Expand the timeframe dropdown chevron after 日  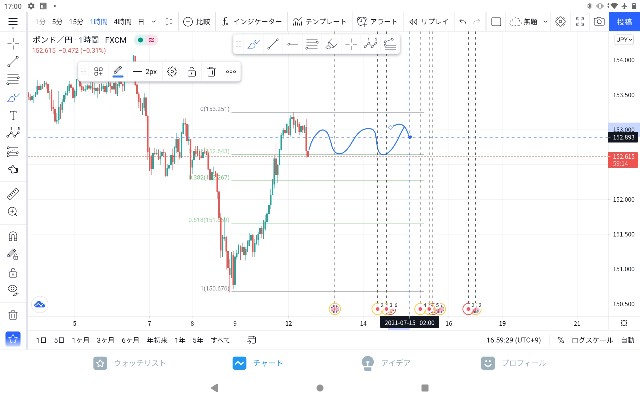point(154,22)
